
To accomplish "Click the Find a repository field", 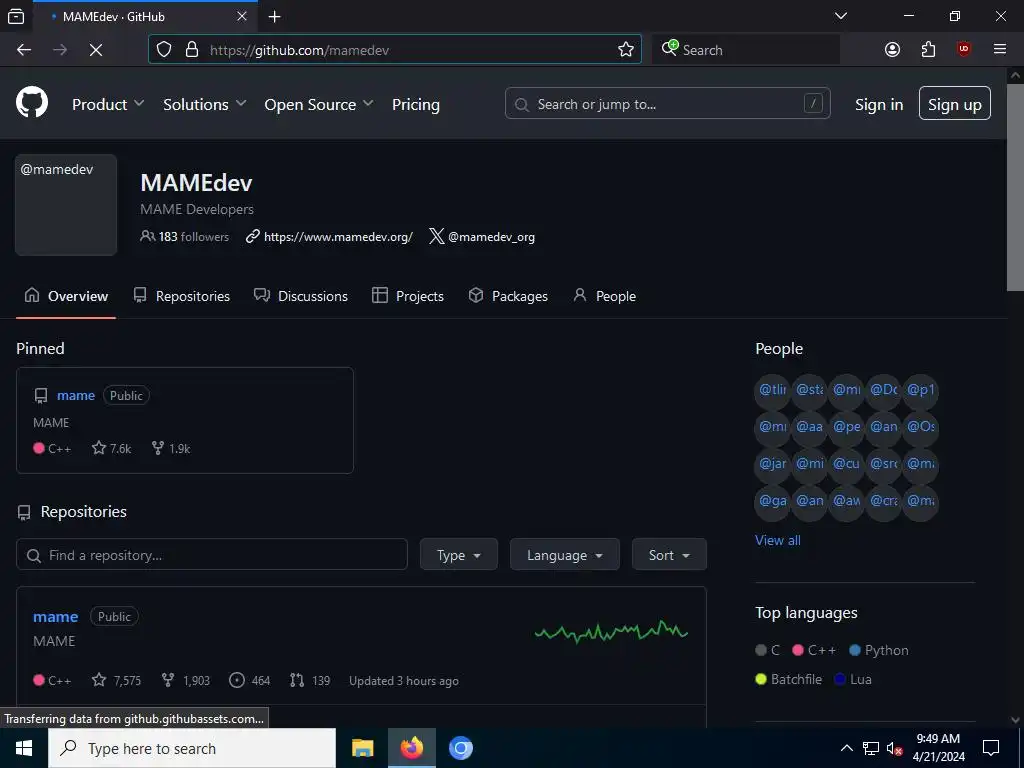I will tap(212, 555).
